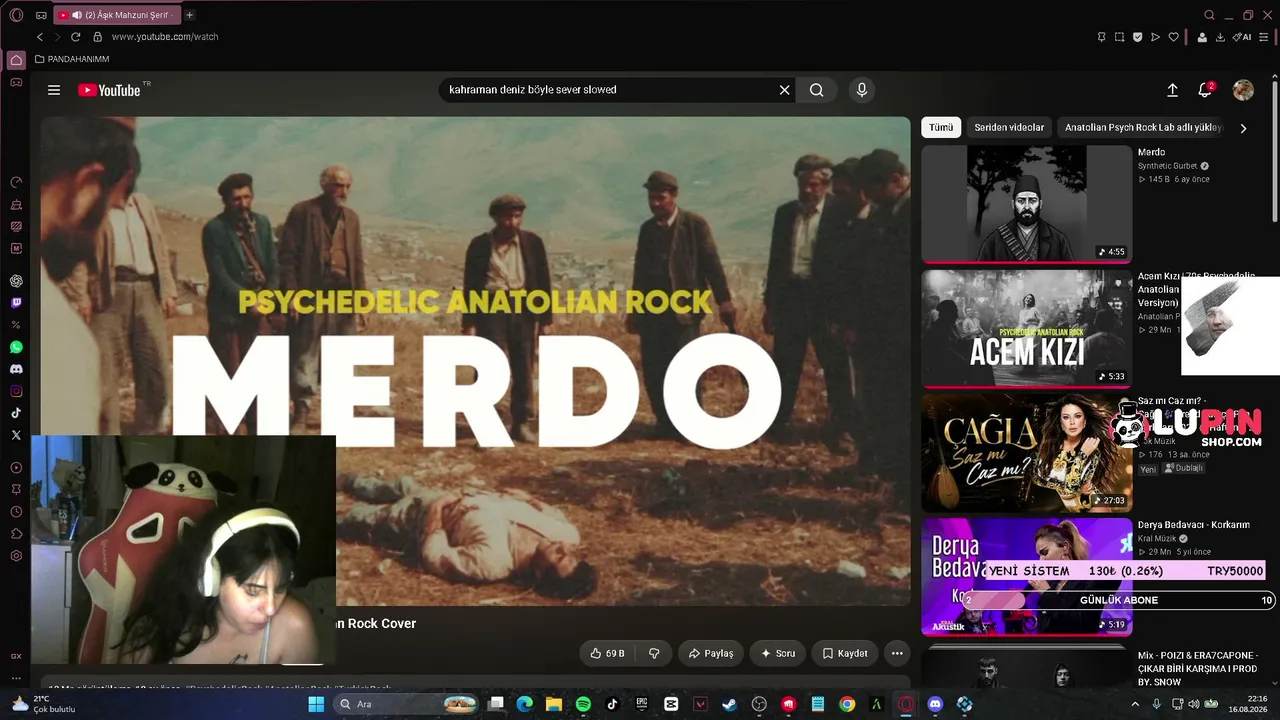Open the sidebar home start page button
Screen dimensions: 1280x720
click(x=16, y=60)
